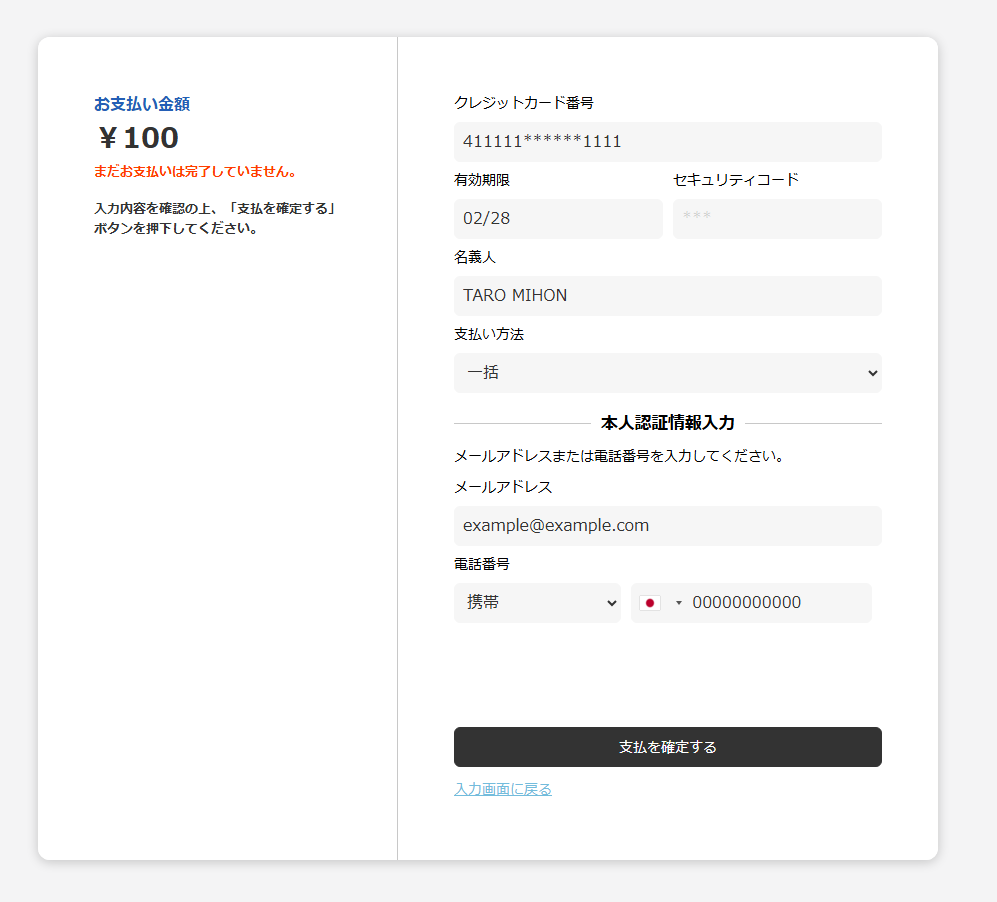Click the 名義人 field showing TARO MIHON
This screenshot has height=902, width=997.
[667, 295]
